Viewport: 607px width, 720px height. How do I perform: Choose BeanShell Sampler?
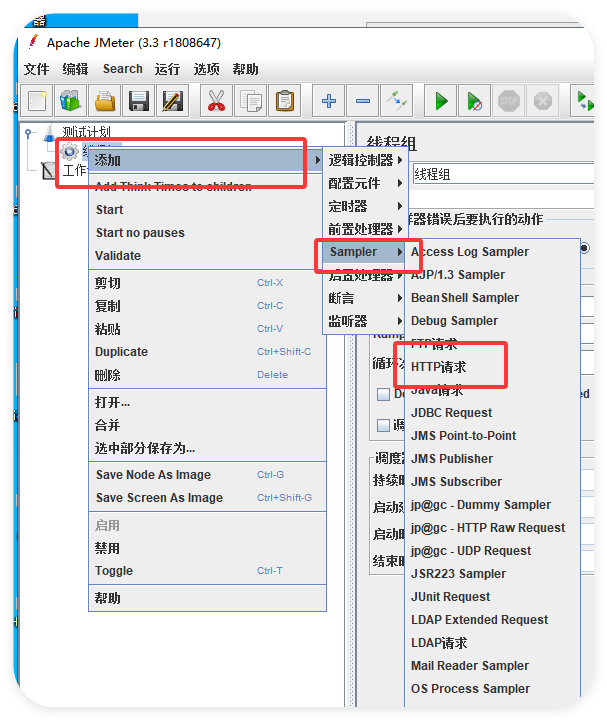click(x=493, y=298)
